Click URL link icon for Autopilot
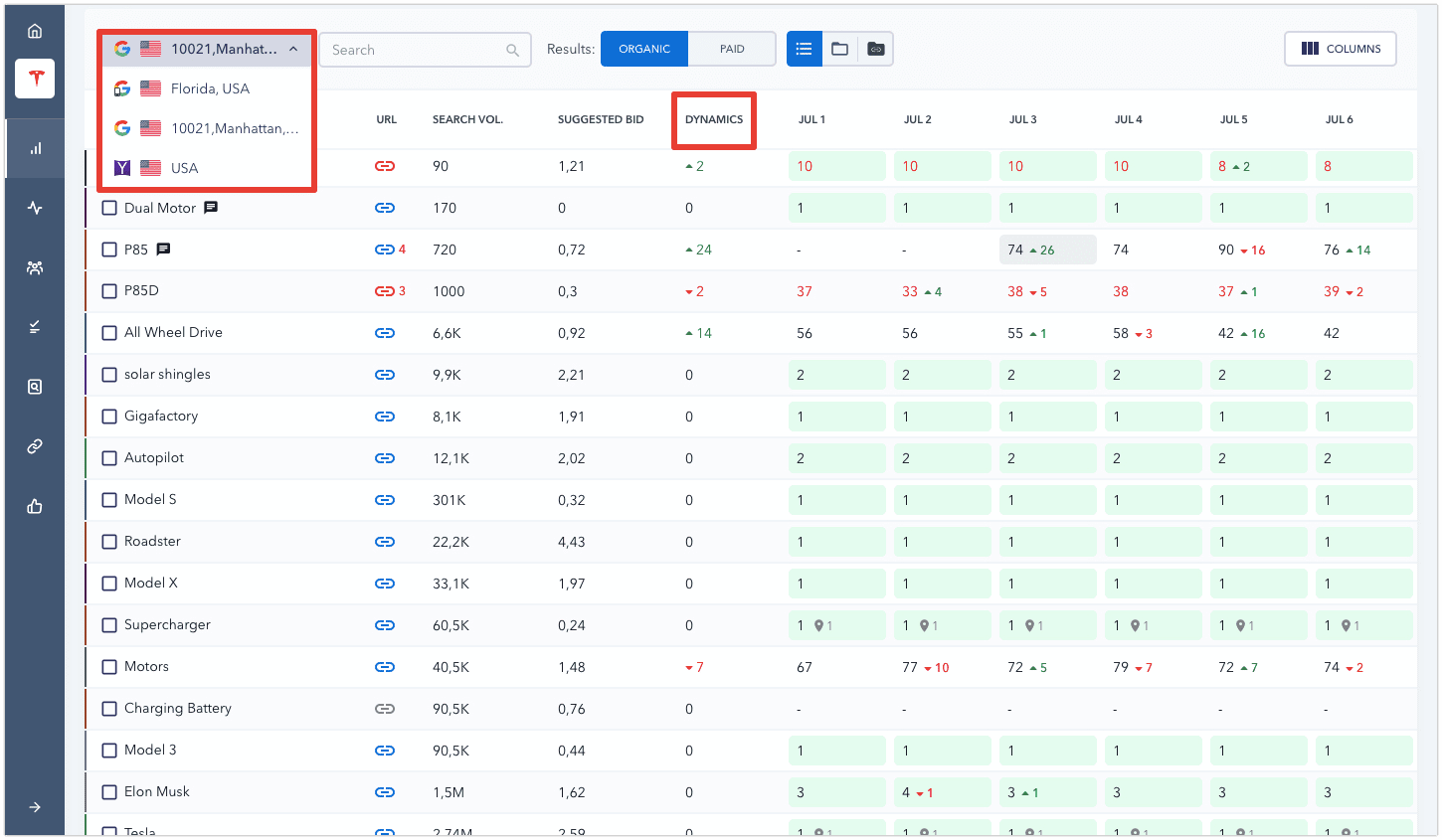 pos(385,458)
